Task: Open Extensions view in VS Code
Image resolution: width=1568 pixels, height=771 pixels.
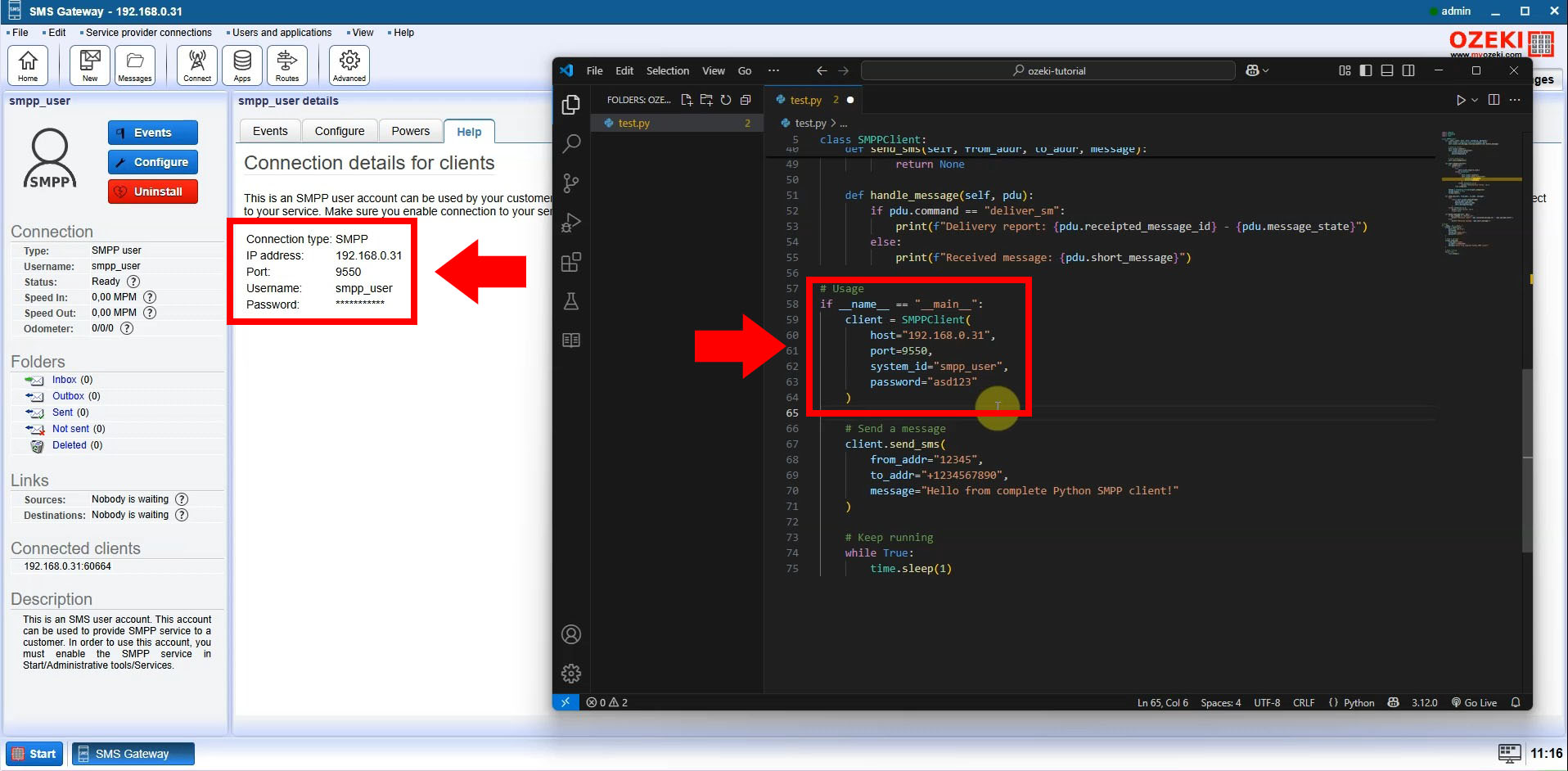Action: tap(571, 262)
